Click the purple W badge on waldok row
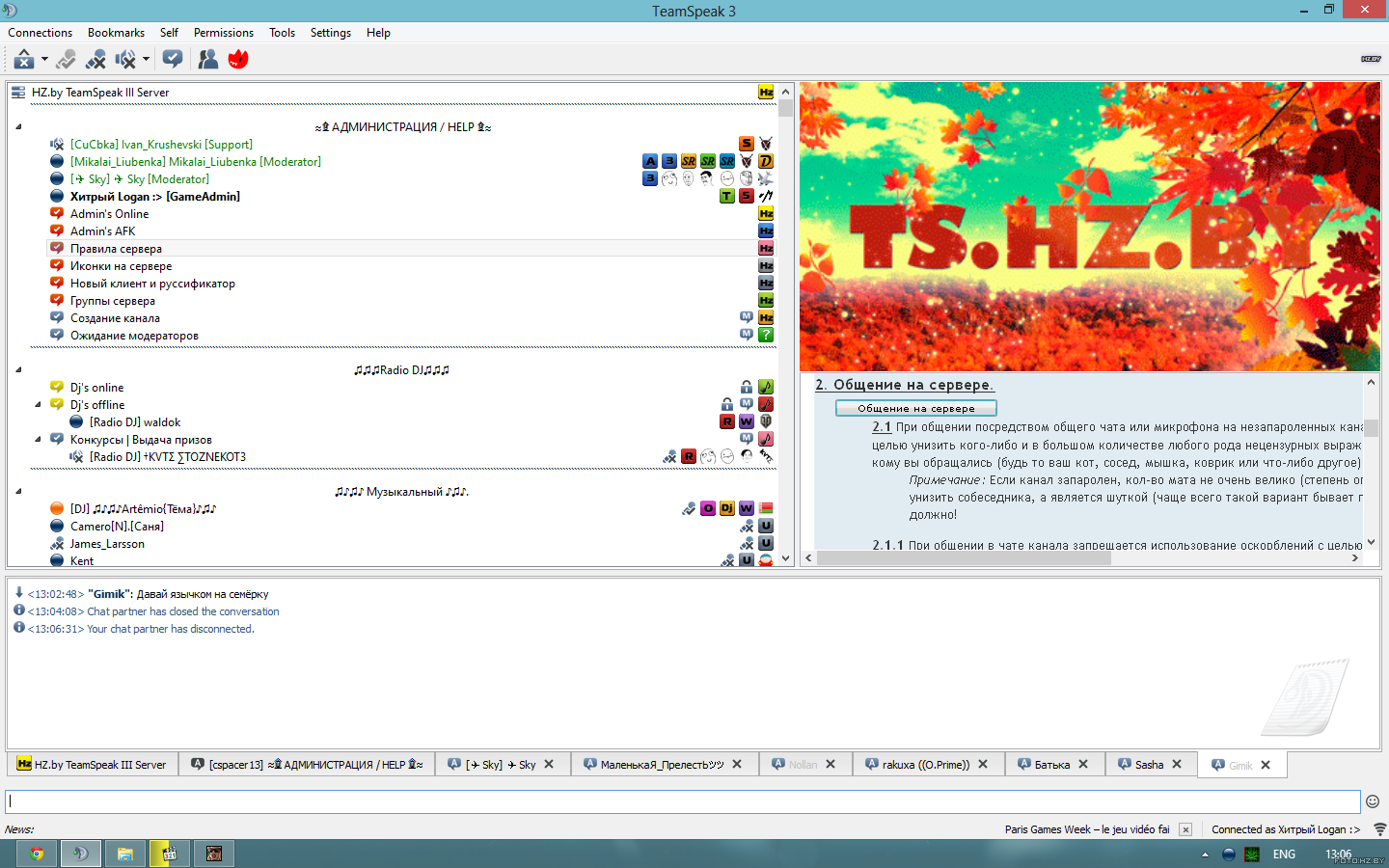1389x868 pixels. tap(747, 421)
